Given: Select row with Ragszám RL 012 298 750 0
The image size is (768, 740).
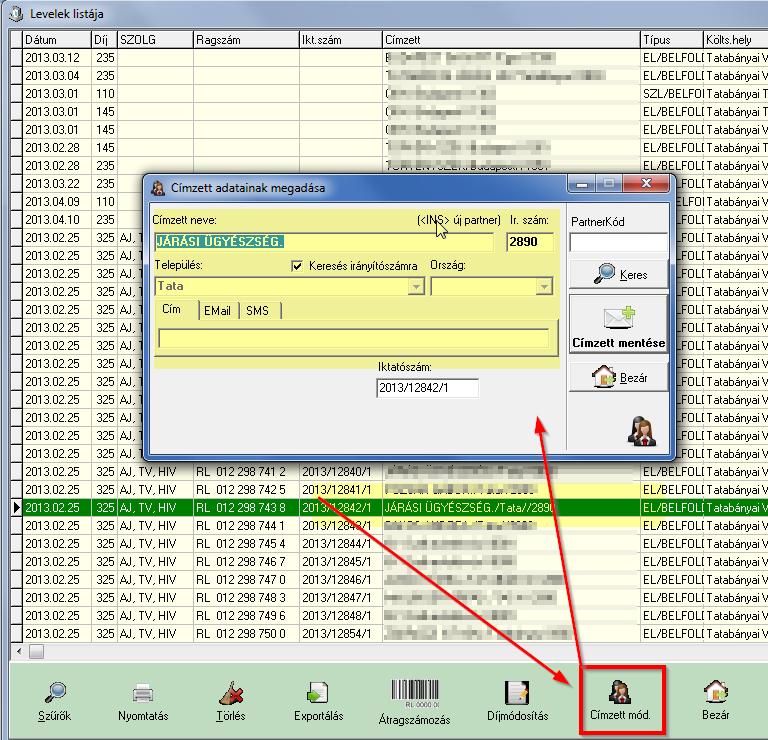Looking at the screenshot, I should [389, 634].
